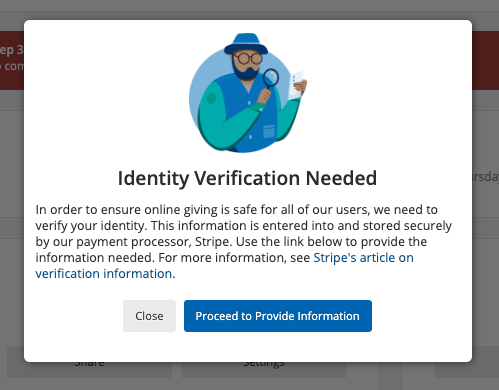Click the detective's teal sleeve elbow patch

coord(211,98)
